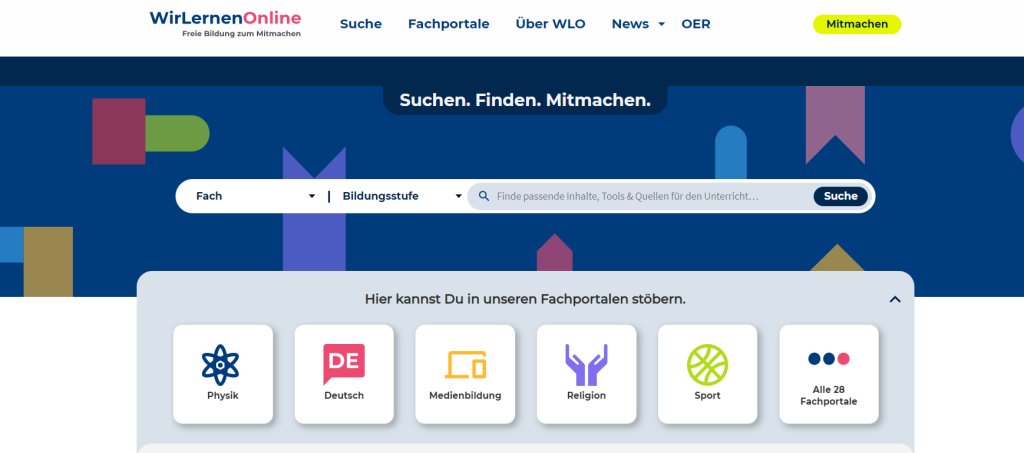The height and width of the screenshot is (453, 1024).
Task: Open the Deutsch DE speech bubble icon
Action: [x=344, y=364]
